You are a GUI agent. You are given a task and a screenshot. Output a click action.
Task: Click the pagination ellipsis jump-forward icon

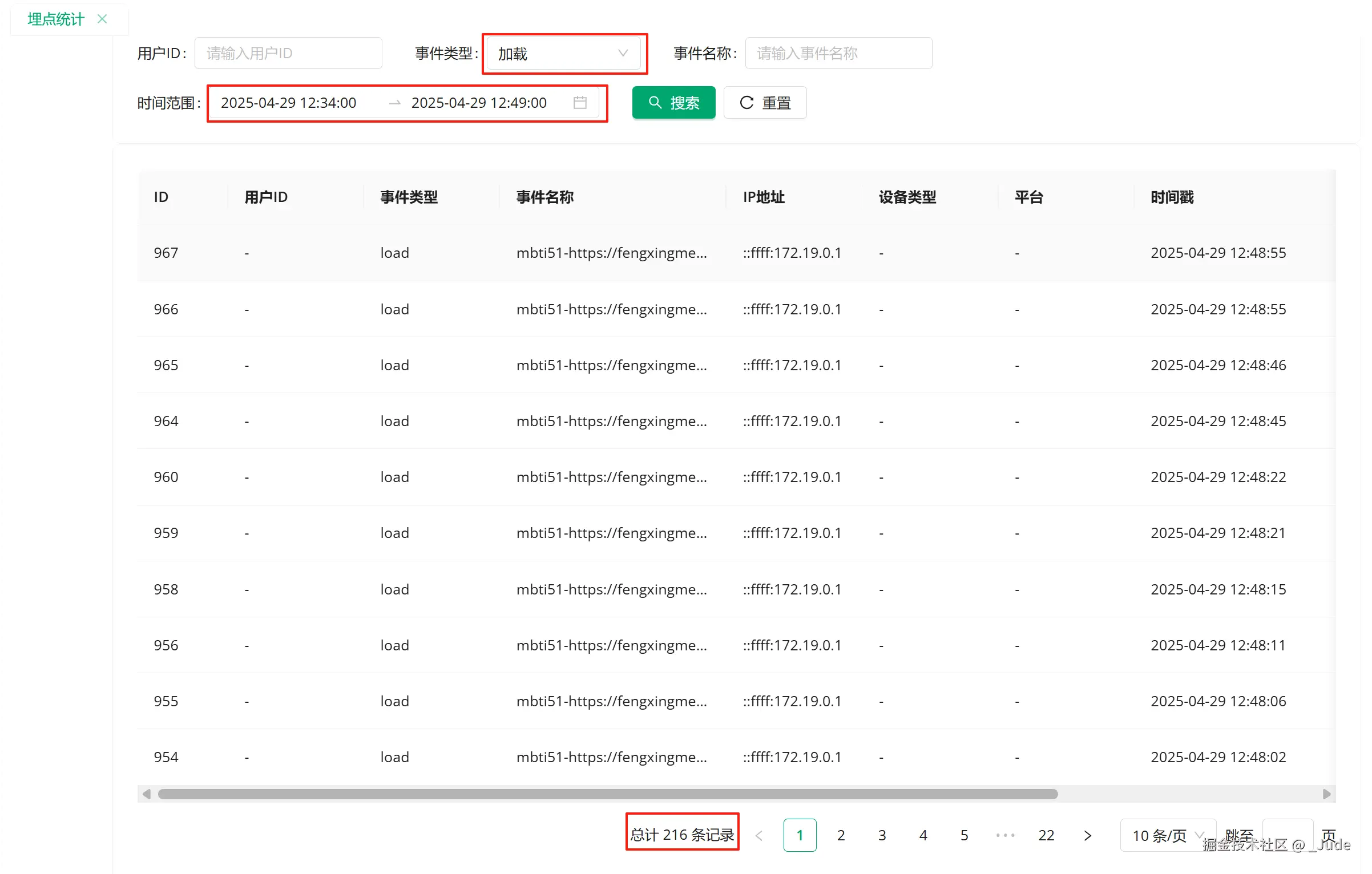point(1005,835)
